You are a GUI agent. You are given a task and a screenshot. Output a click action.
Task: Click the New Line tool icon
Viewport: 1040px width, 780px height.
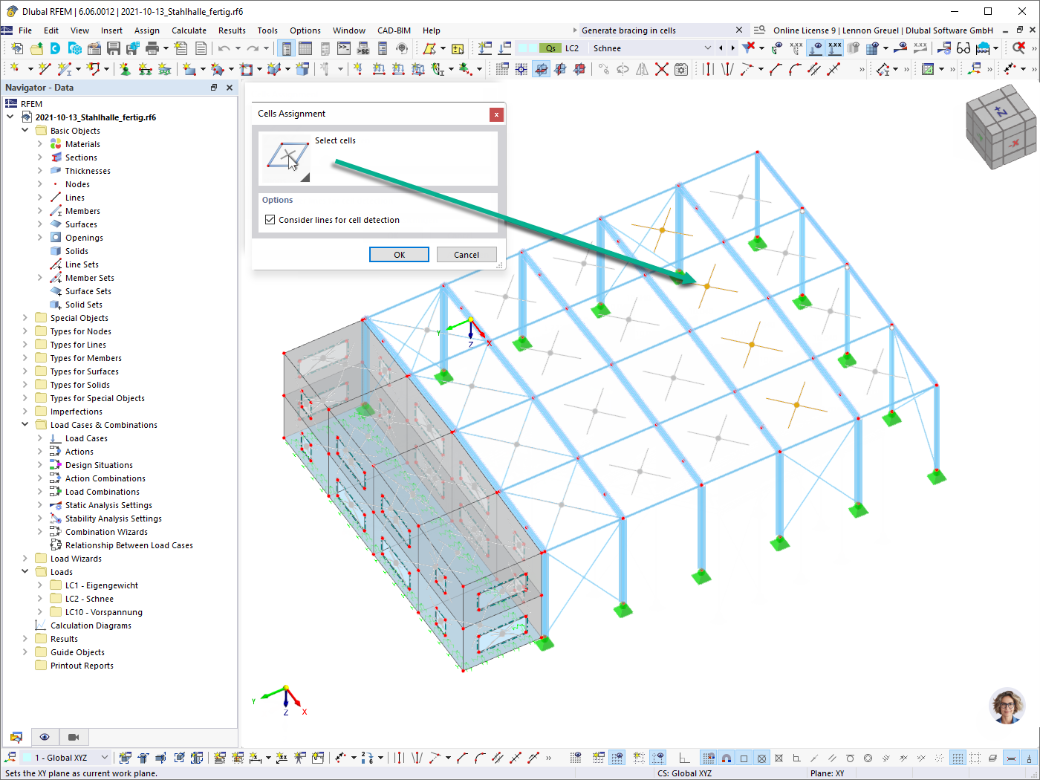[44, 69]
